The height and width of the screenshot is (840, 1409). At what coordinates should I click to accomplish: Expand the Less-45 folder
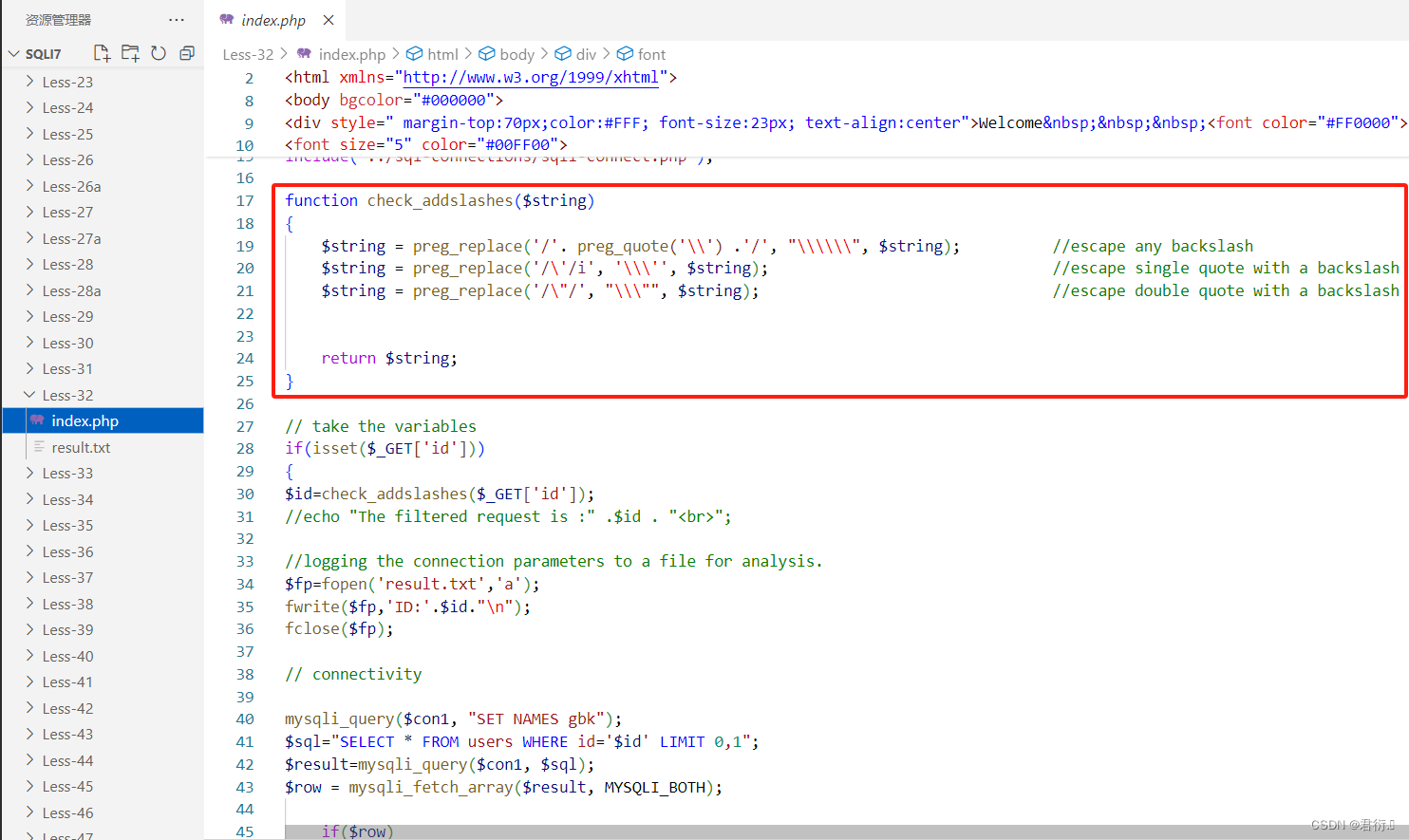102,786
